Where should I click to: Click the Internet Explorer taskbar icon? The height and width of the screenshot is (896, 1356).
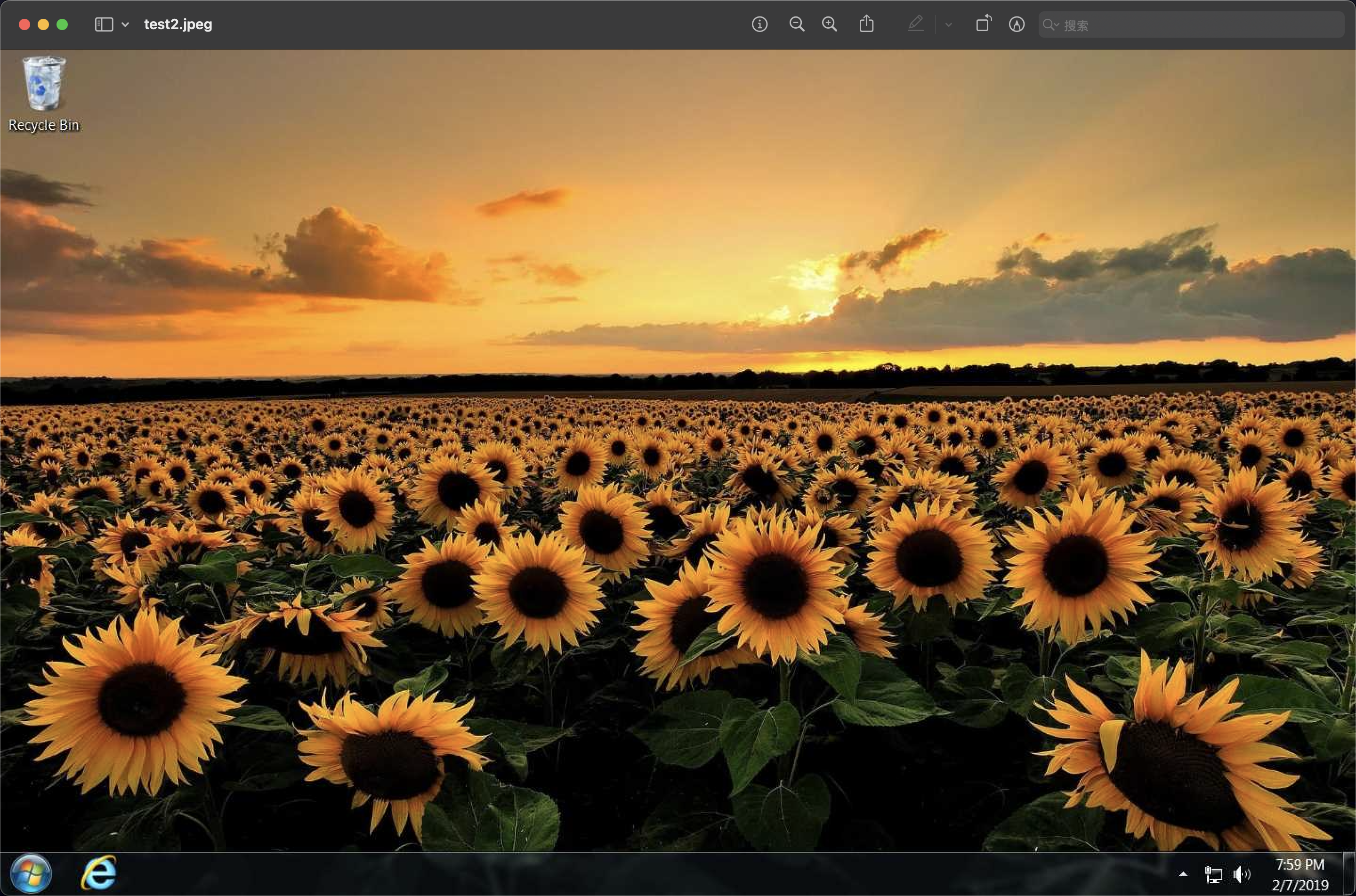point(99,873)
